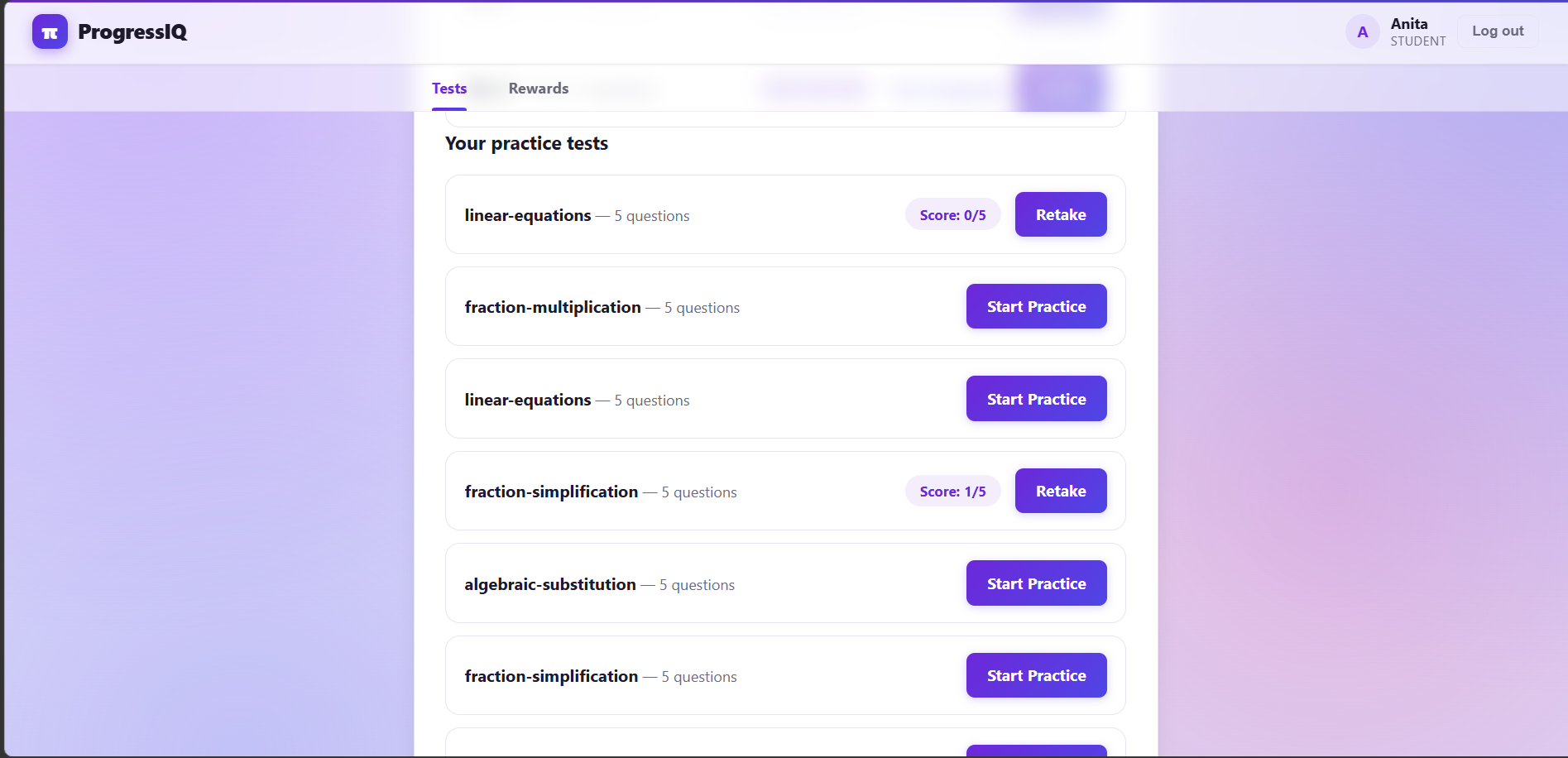Click the ProgressIQ brand name
This screenshot has height=758, width=1568.
[132, 32]
